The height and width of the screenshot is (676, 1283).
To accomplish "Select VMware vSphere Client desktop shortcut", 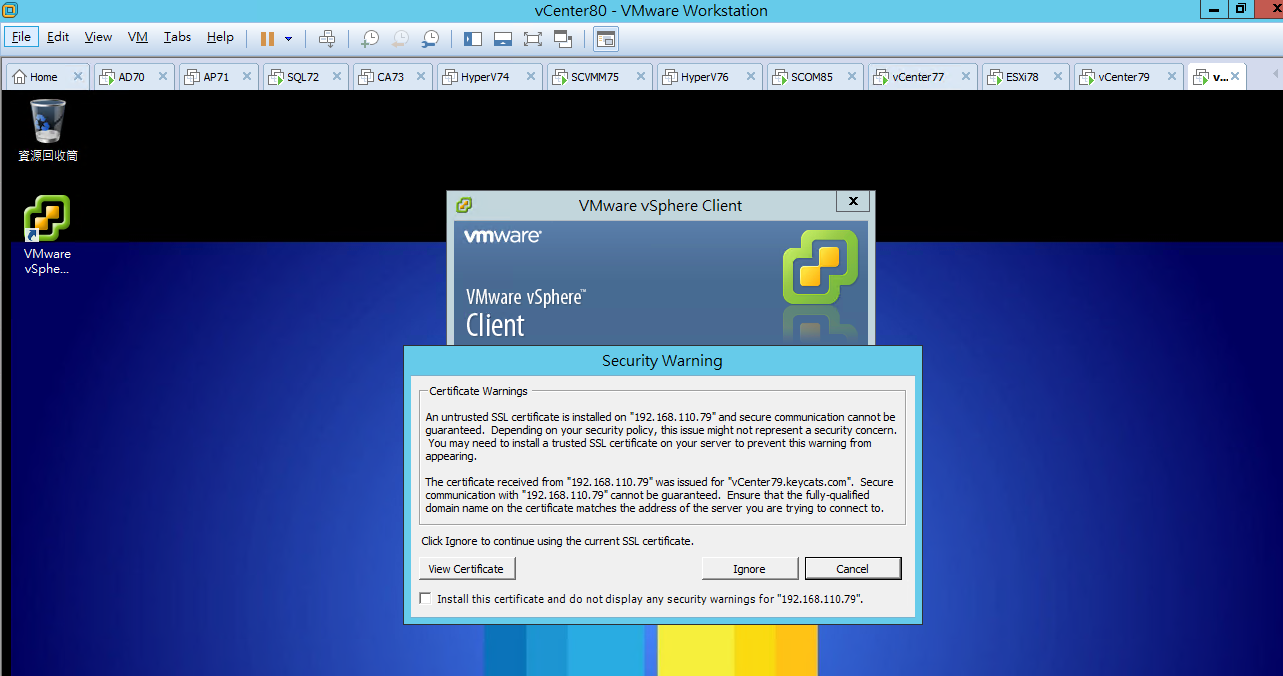I will coord(47,234).
